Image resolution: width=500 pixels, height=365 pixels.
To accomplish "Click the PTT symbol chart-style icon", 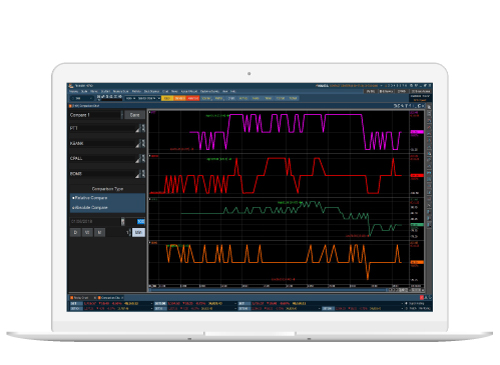I will pos(138,129).
